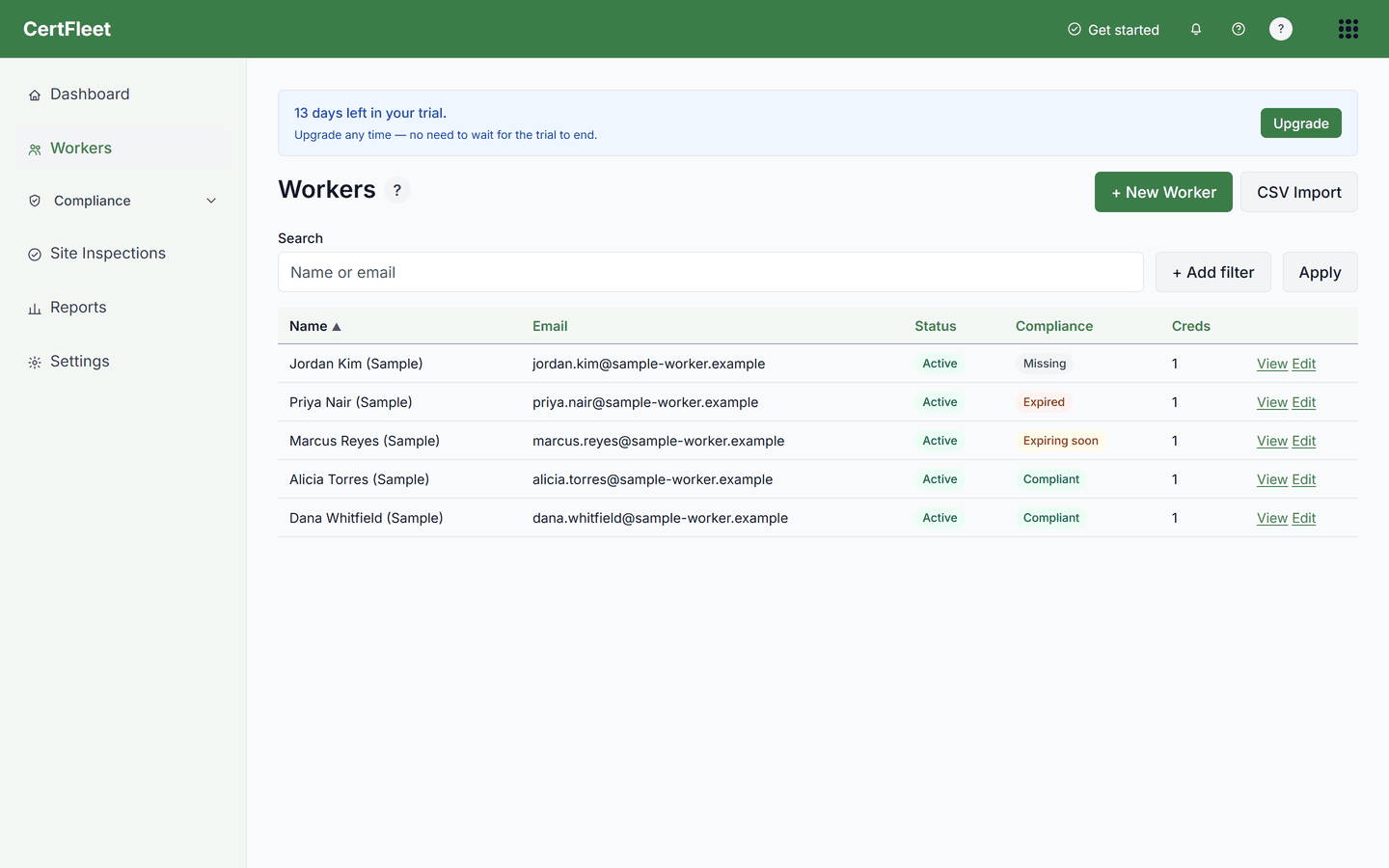Click the name Jordan Kim (Sample)
1389x868 pixels.
[356, 364]
